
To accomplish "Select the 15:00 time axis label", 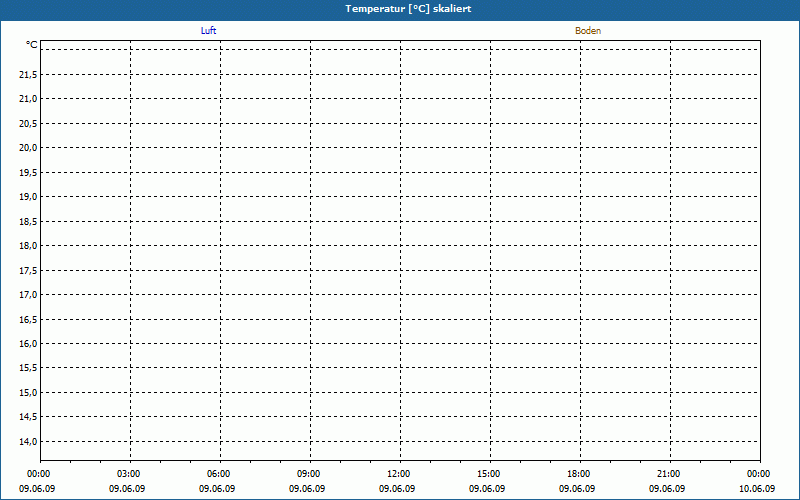I will (x=489, y=474).
